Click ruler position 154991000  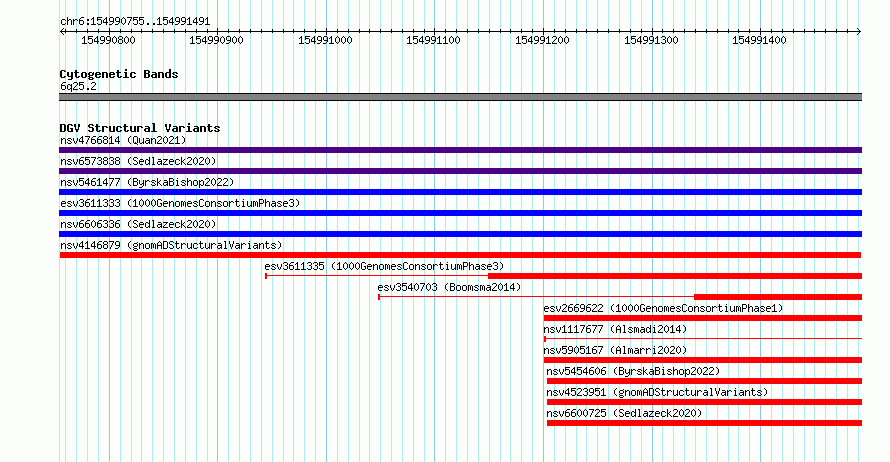pos(325,40)
